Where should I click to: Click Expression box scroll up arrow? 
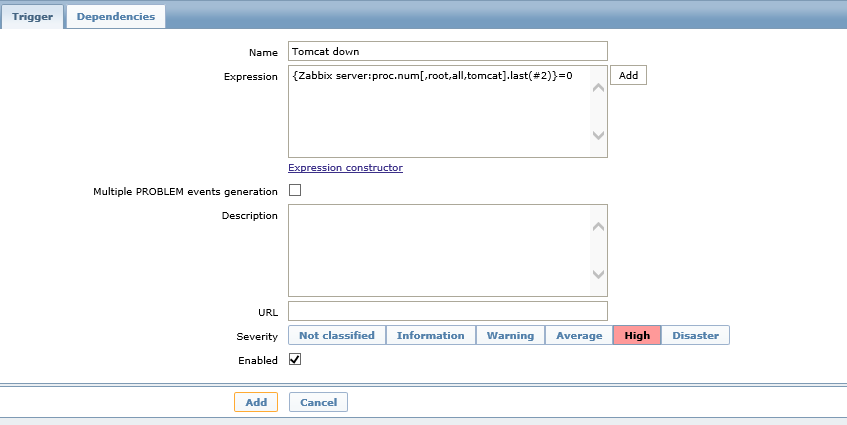coord(598,87)
